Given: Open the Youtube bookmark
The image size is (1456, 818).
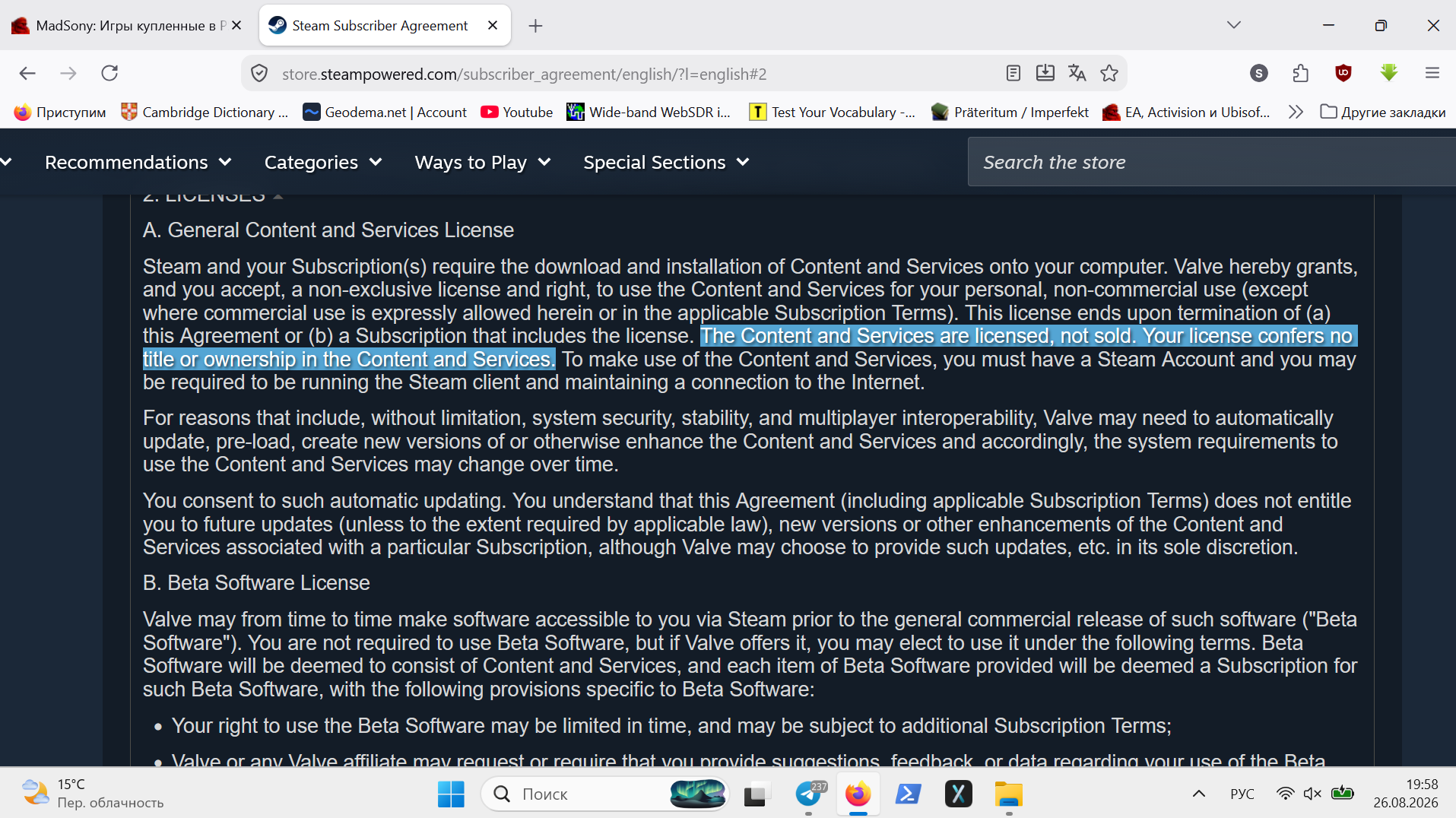Looking at the screenshot, I should coord(517,112).
